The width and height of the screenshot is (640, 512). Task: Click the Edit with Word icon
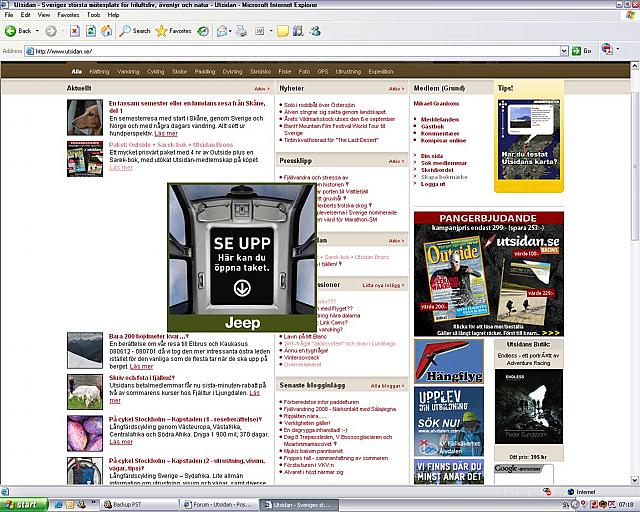point(260,31)
